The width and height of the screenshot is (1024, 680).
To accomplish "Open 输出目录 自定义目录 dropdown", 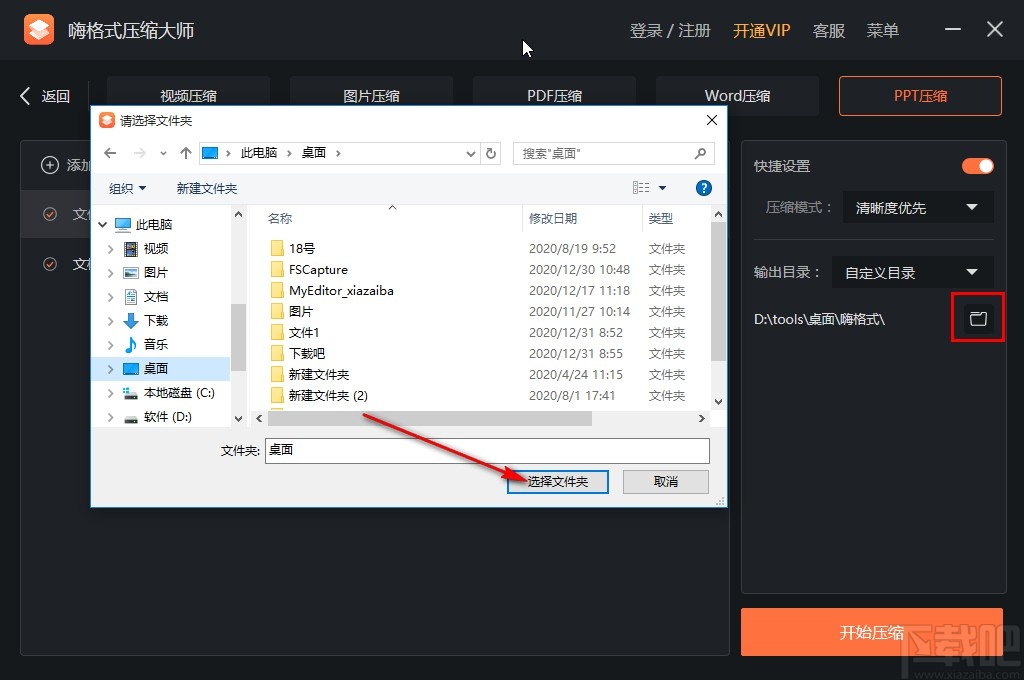I will coord(913,272).
